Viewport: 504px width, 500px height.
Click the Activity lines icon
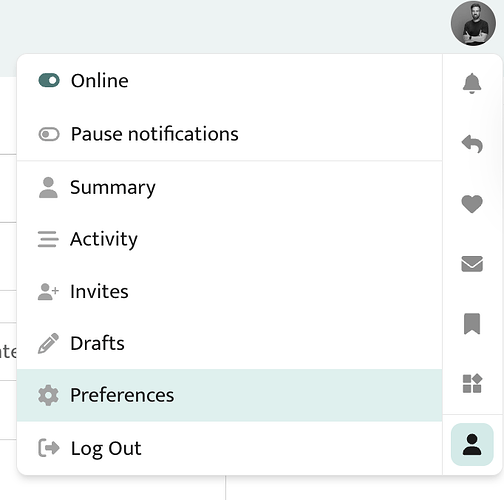[x=48, y=239]
